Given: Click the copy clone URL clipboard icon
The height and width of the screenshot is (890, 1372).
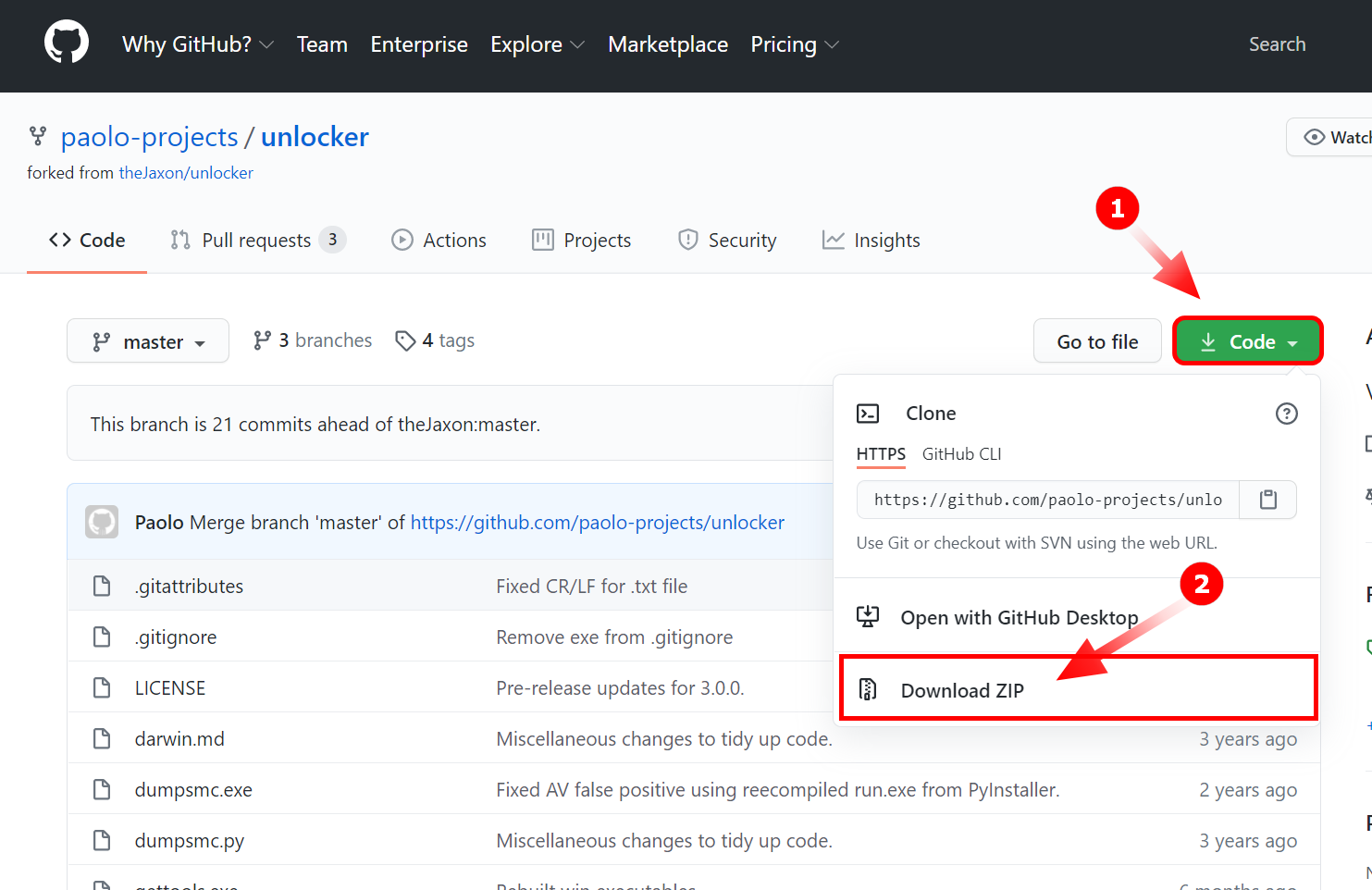Looking at the screenshot, I should pyautogui.click(x=1268, y=500).
